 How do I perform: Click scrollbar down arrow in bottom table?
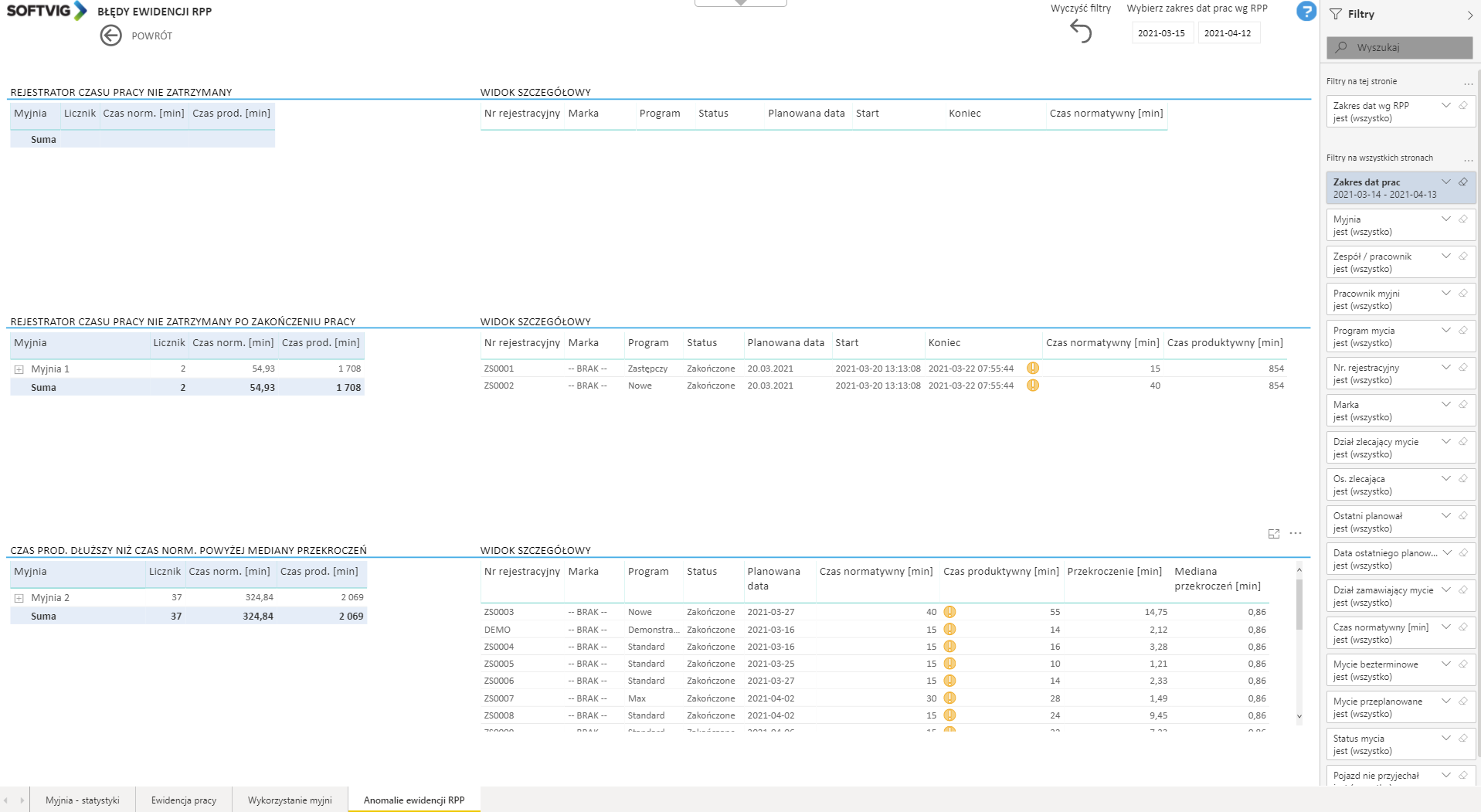pos(1299,716)
